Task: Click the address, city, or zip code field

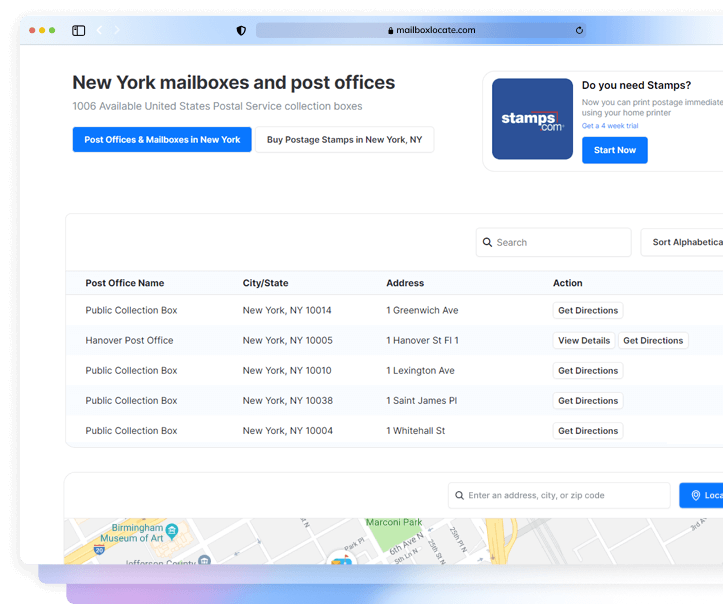Action: click(565, 495)
